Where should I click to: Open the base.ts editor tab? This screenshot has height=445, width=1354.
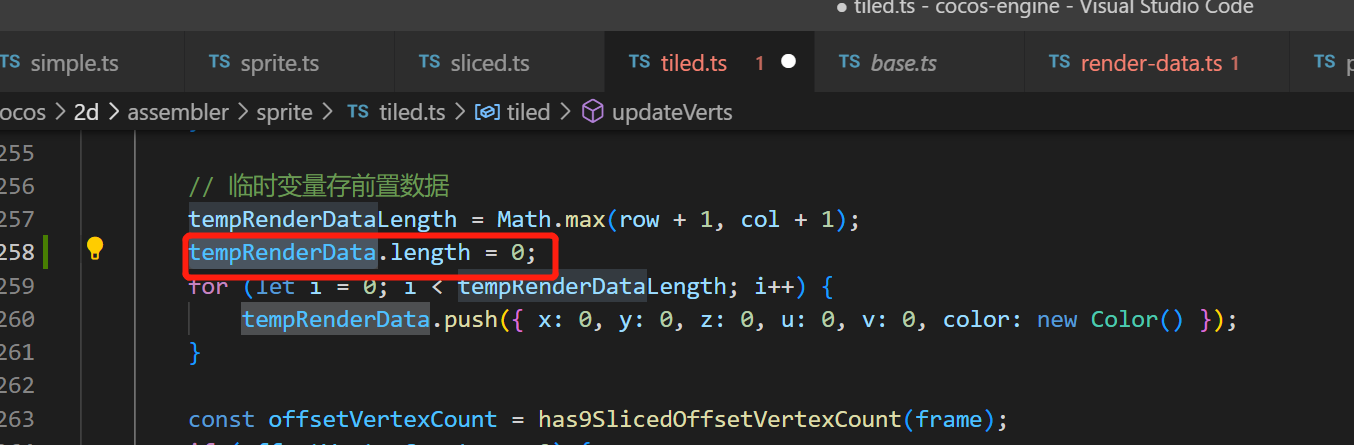[903, 63]
